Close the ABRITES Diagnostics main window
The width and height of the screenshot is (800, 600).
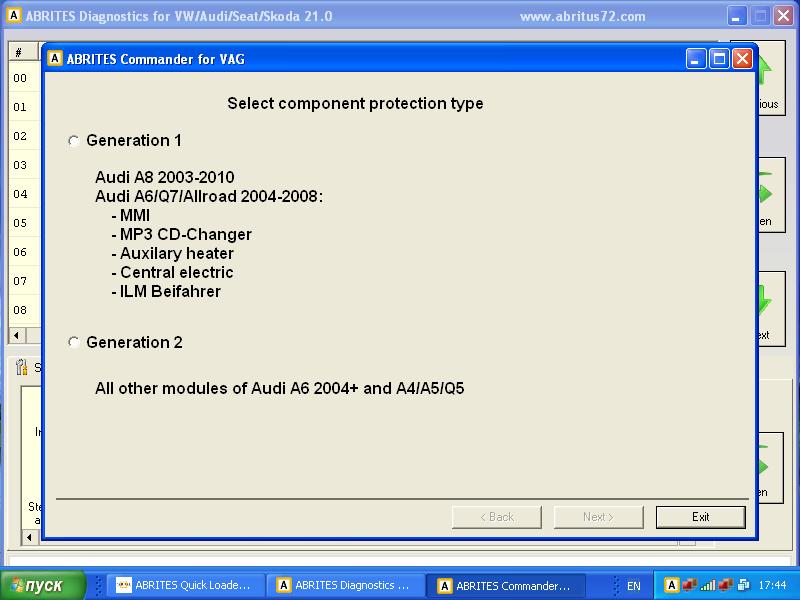(x=783, y=16)
